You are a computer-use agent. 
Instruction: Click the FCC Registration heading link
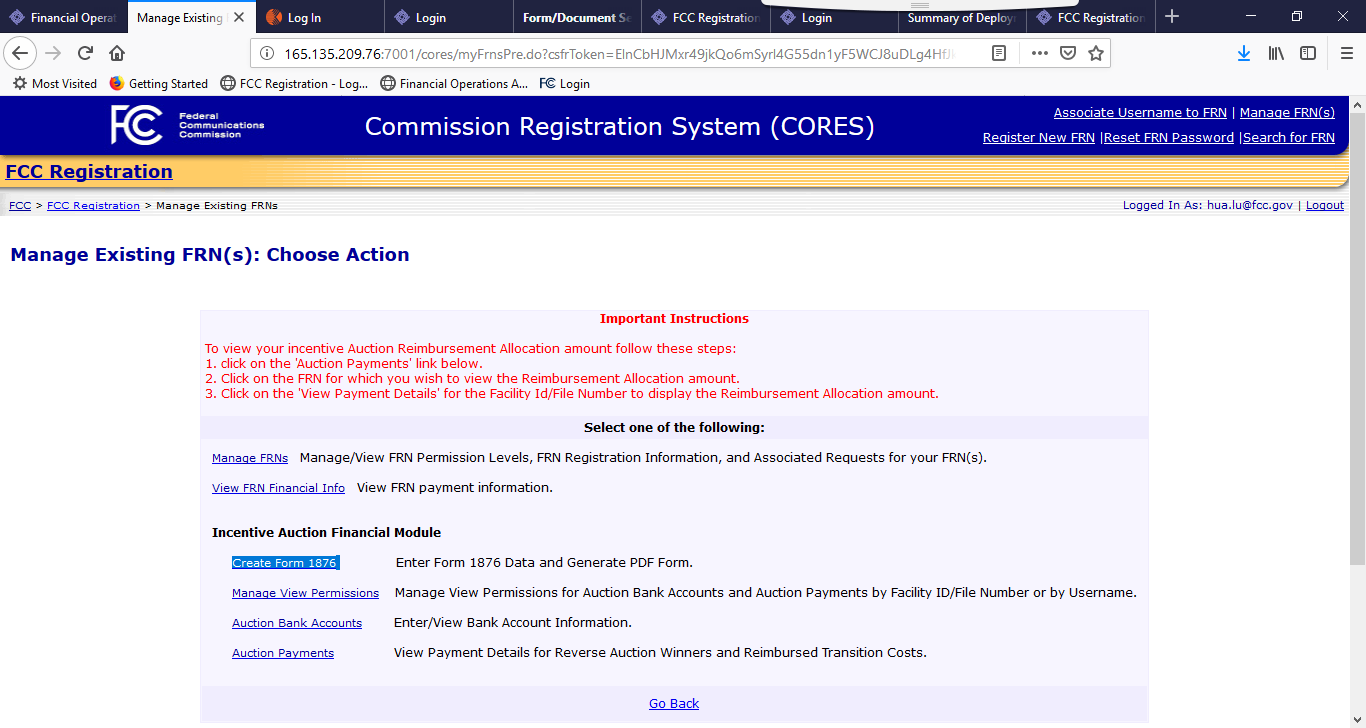tap(89, 172)
